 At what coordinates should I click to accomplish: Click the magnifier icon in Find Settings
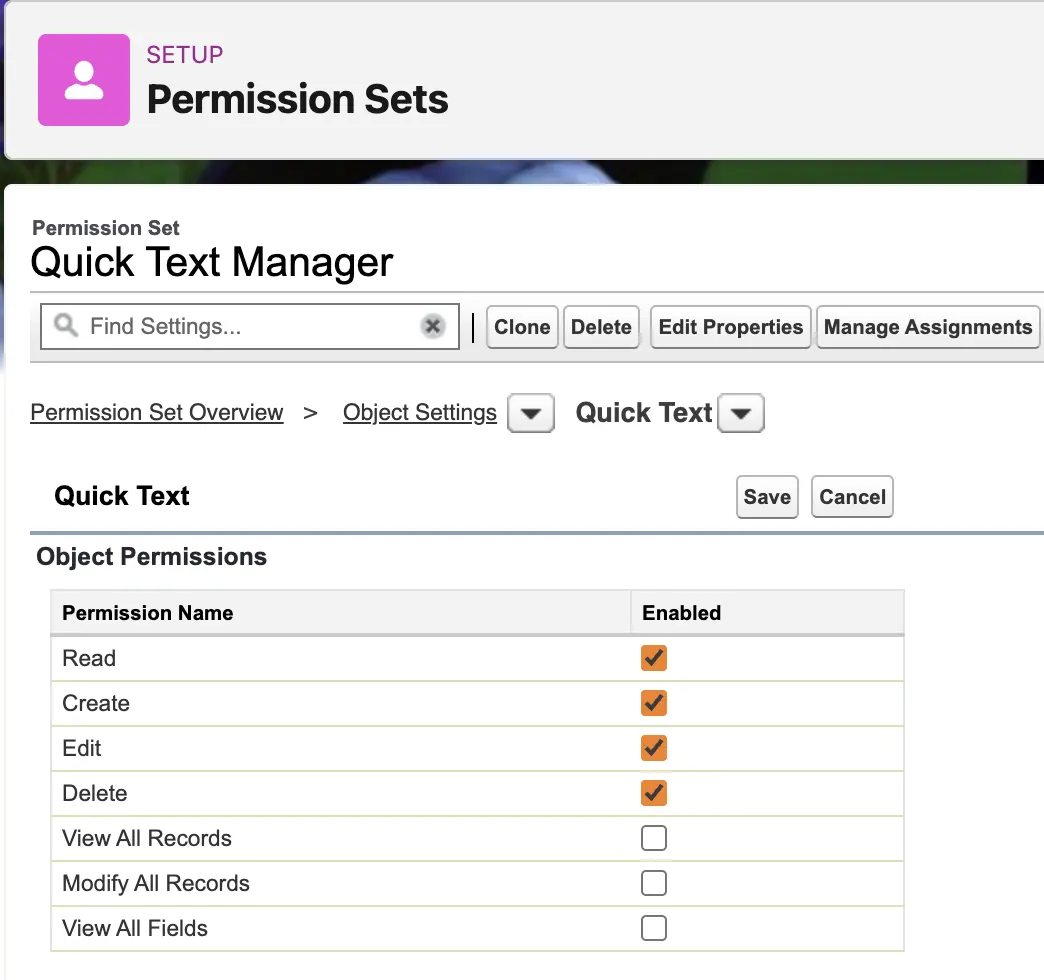pos(66,326)
